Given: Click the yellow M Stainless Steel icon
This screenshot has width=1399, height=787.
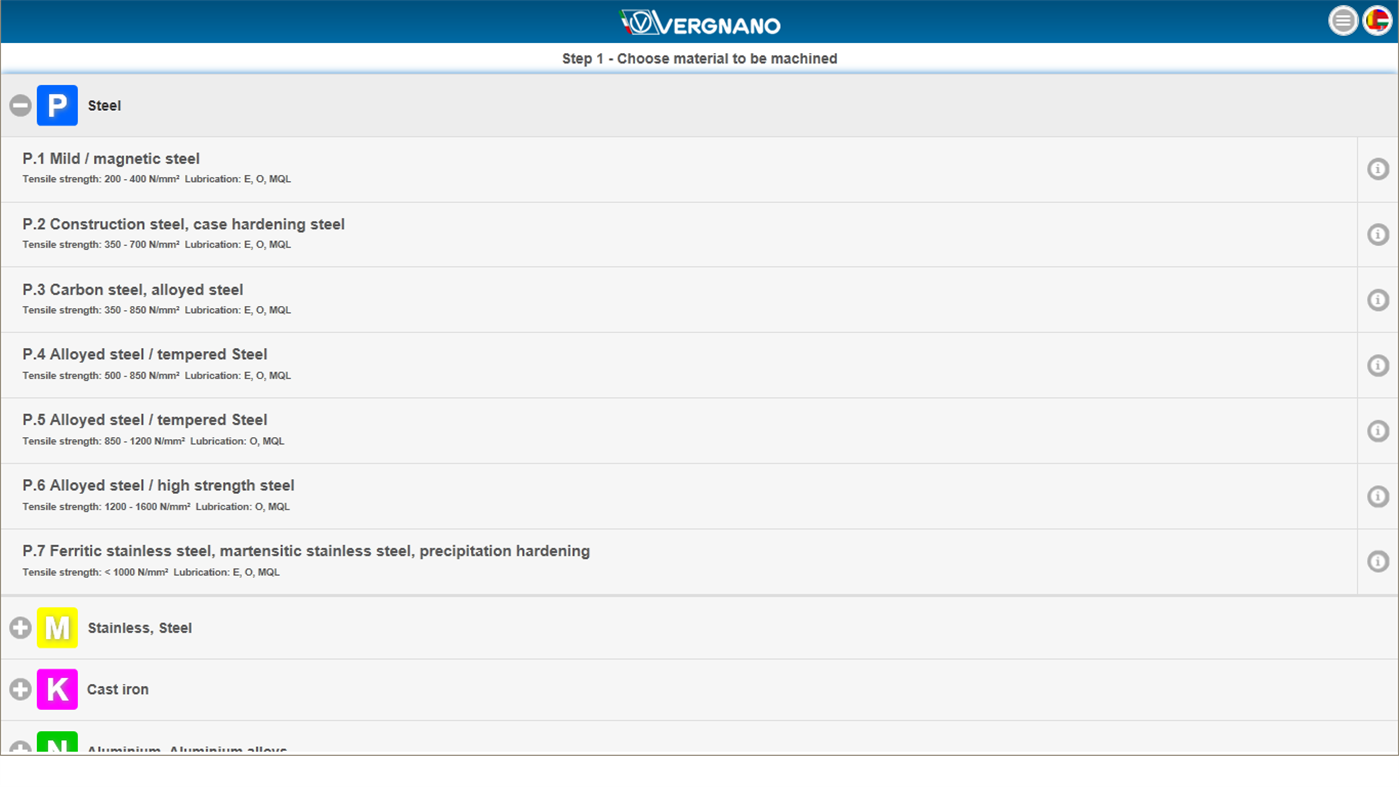Looking at the screenshot, I should (56, 627).
